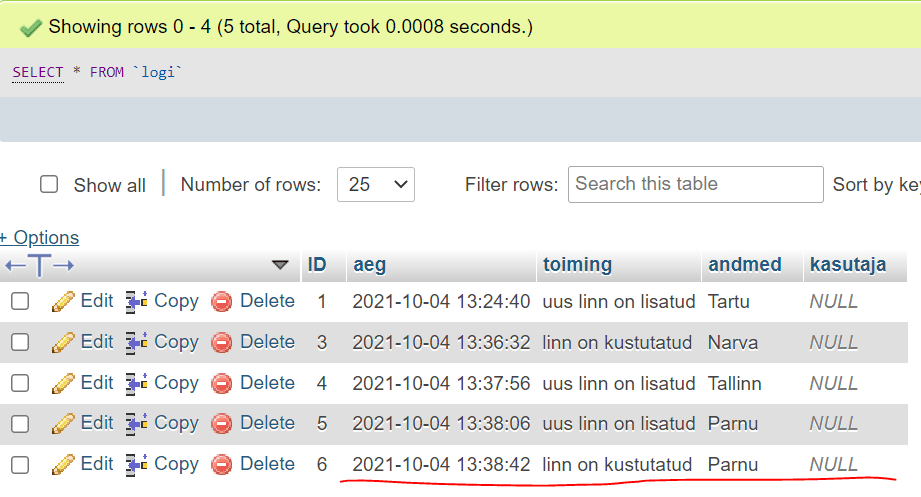Click the red Delete icon for row ID 6
Screen dimensions: 921x497
222,464
